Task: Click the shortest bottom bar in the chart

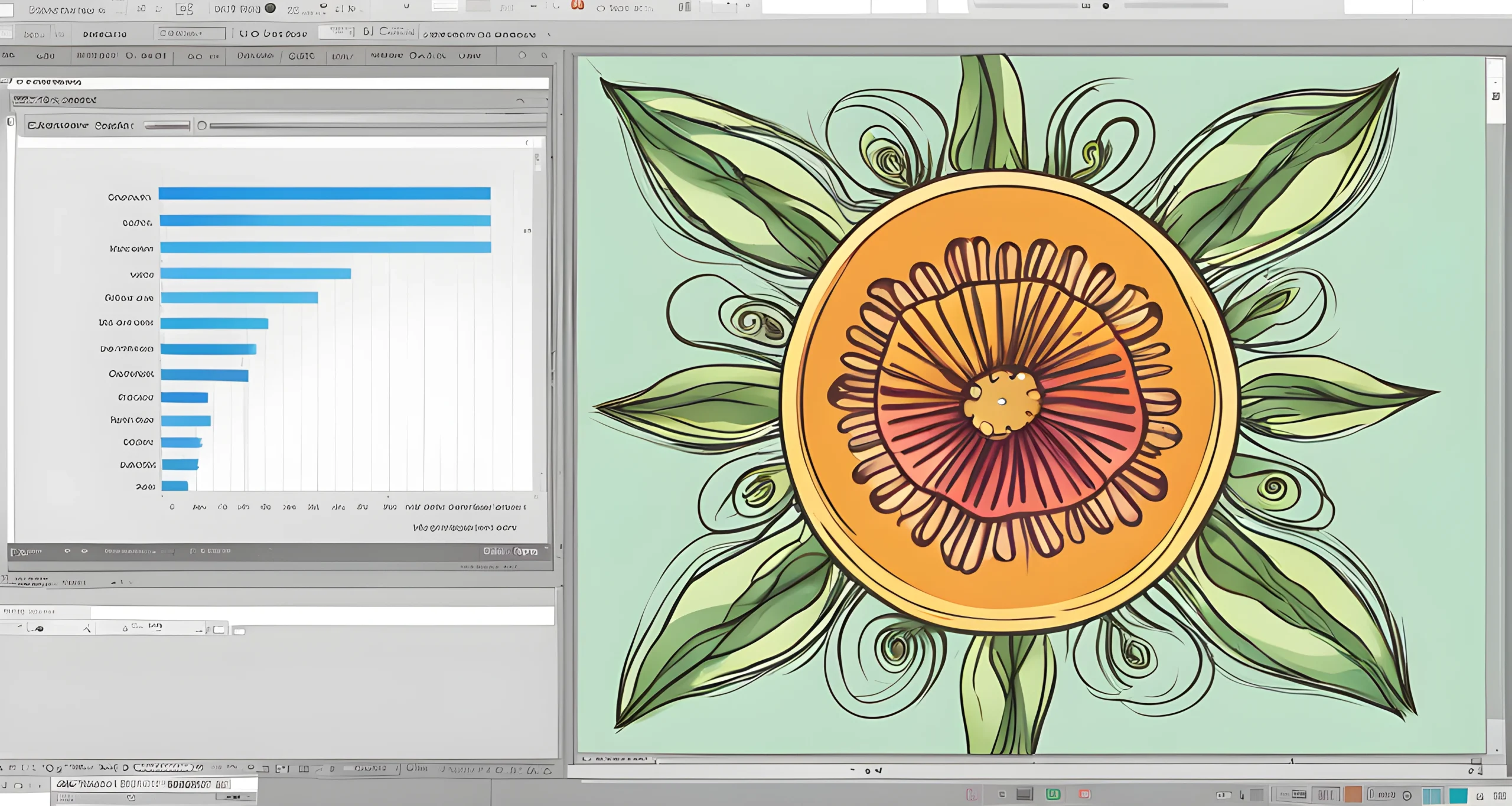Action: coord(175,486)
